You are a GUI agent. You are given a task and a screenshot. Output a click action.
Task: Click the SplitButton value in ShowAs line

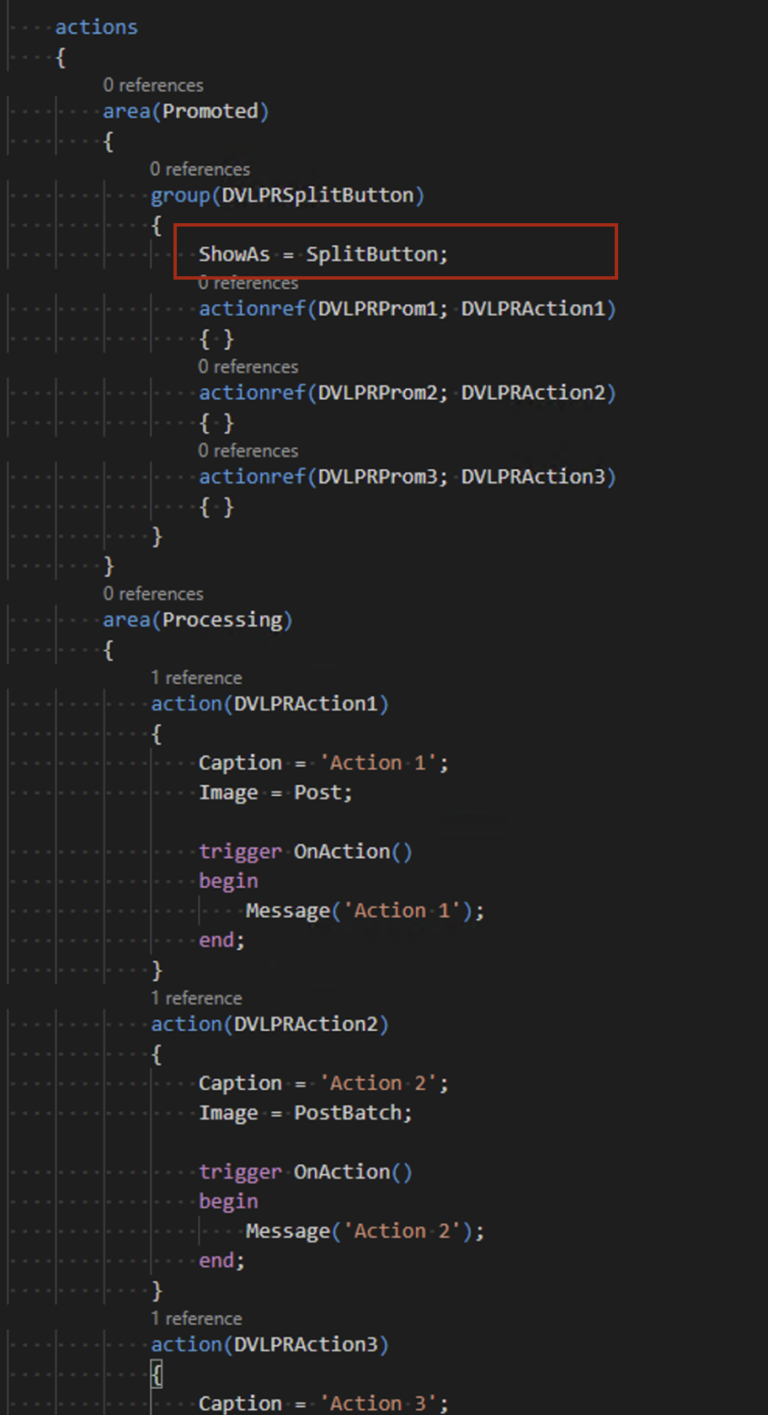point(374,255)
